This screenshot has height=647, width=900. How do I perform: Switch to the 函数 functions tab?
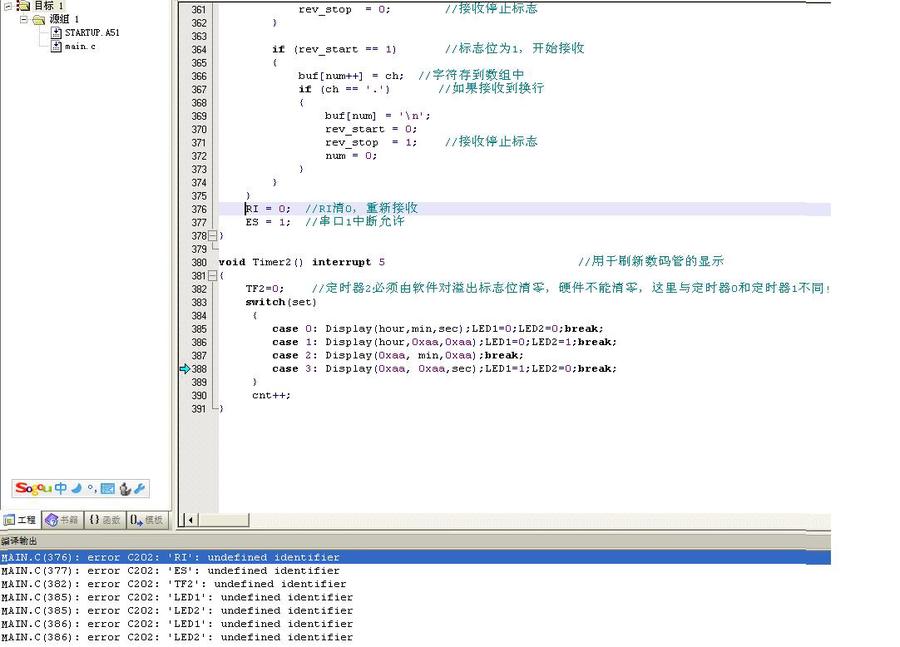click(104, 520)
